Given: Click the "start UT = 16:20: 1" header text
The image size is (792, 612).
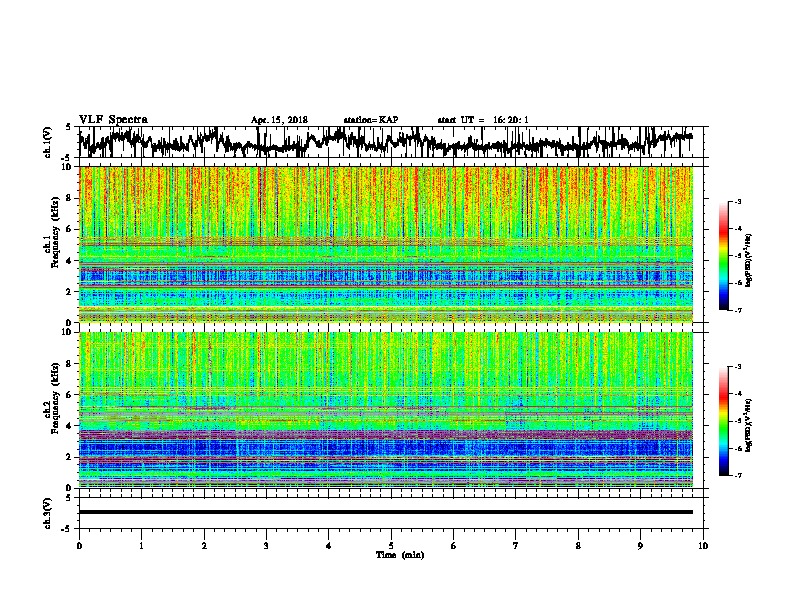Looking at the screenshot, I should [x=483, y=120].
